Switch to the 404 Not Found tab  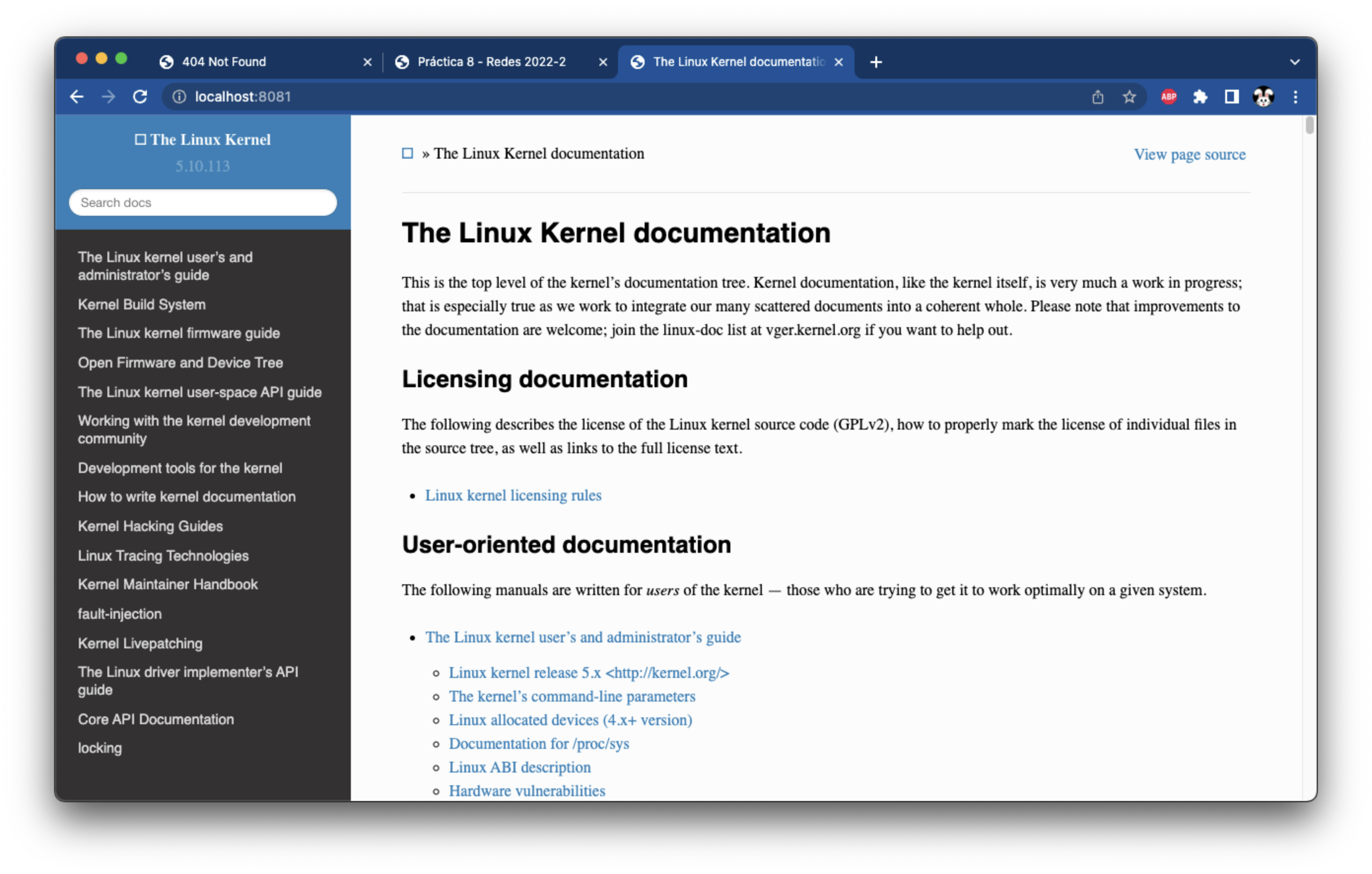point(223,62)
